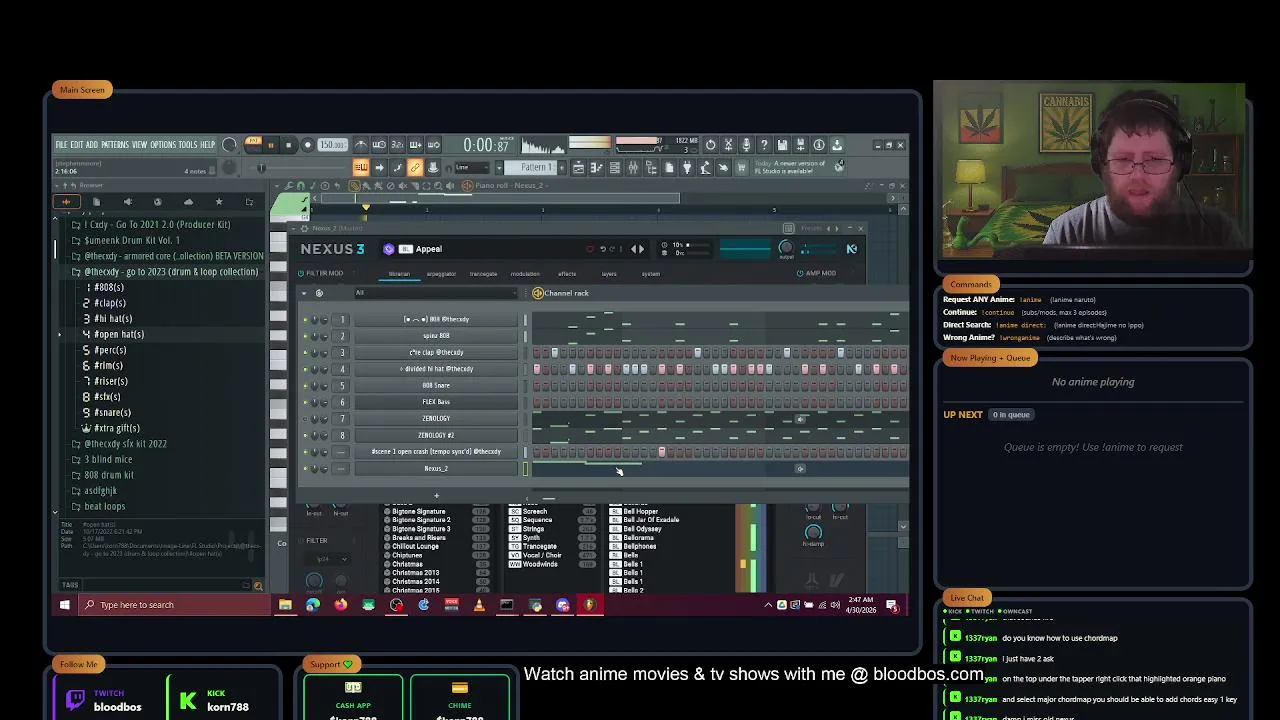Click Nexus output knob
The image size is (1280, 720).
pyautogui.click(x=786, y=248)
